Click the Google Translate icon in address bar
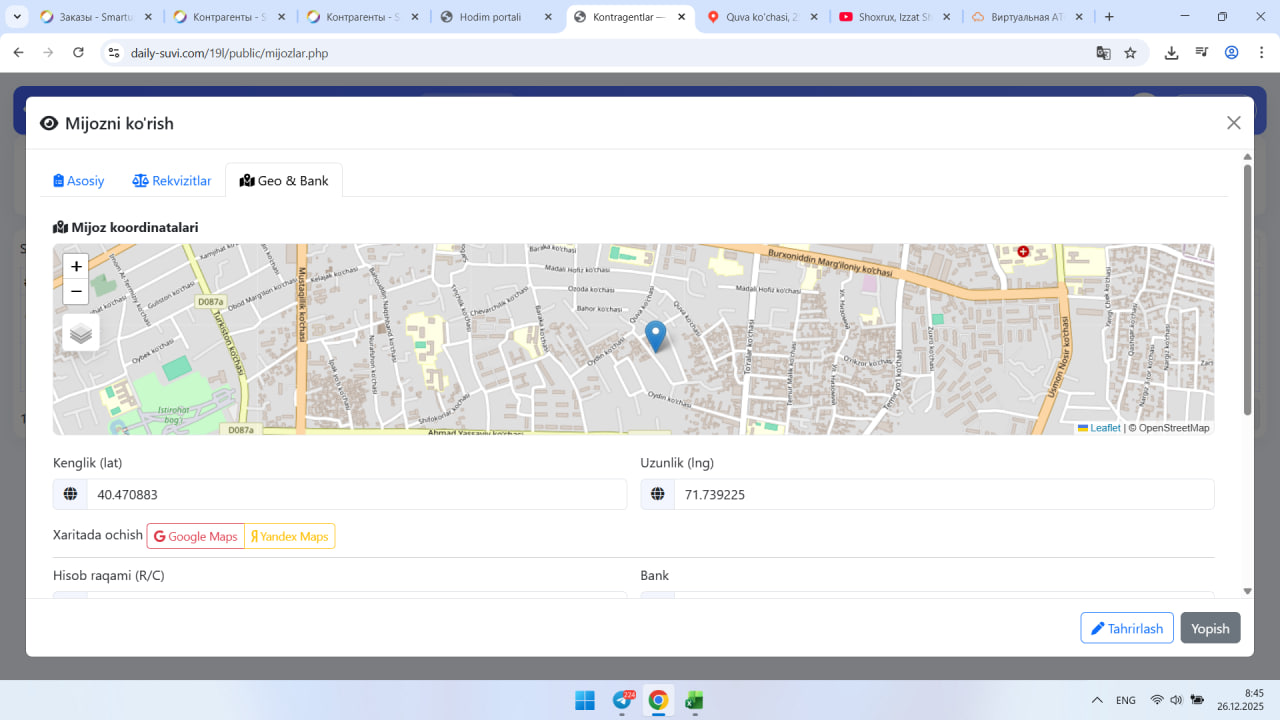This screenshot has width=1280, height=720. (1103, 53)
